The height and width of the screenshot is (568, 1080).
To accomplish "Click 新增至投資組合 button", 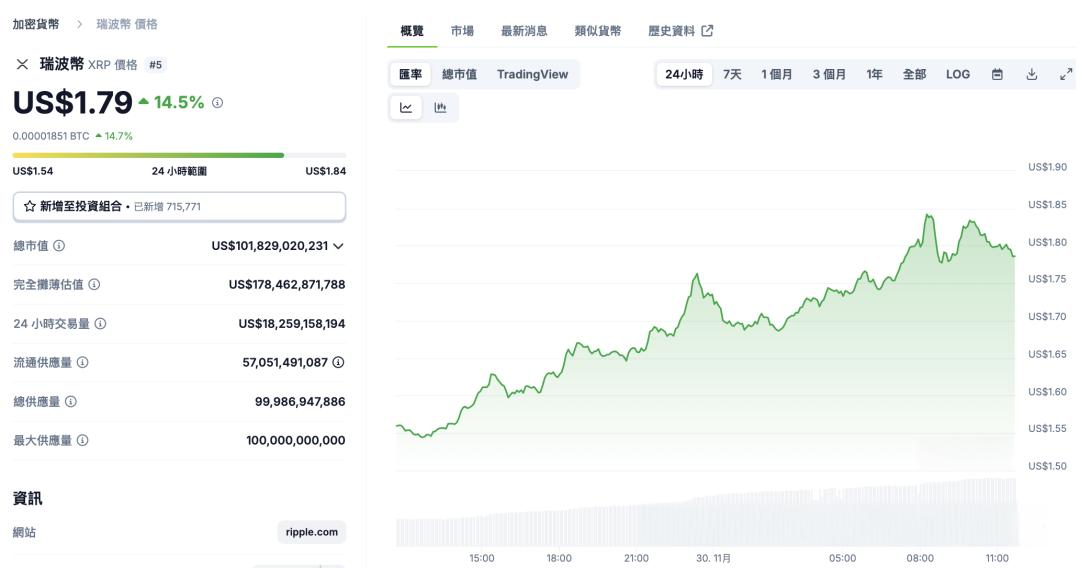I will point(179,206).
